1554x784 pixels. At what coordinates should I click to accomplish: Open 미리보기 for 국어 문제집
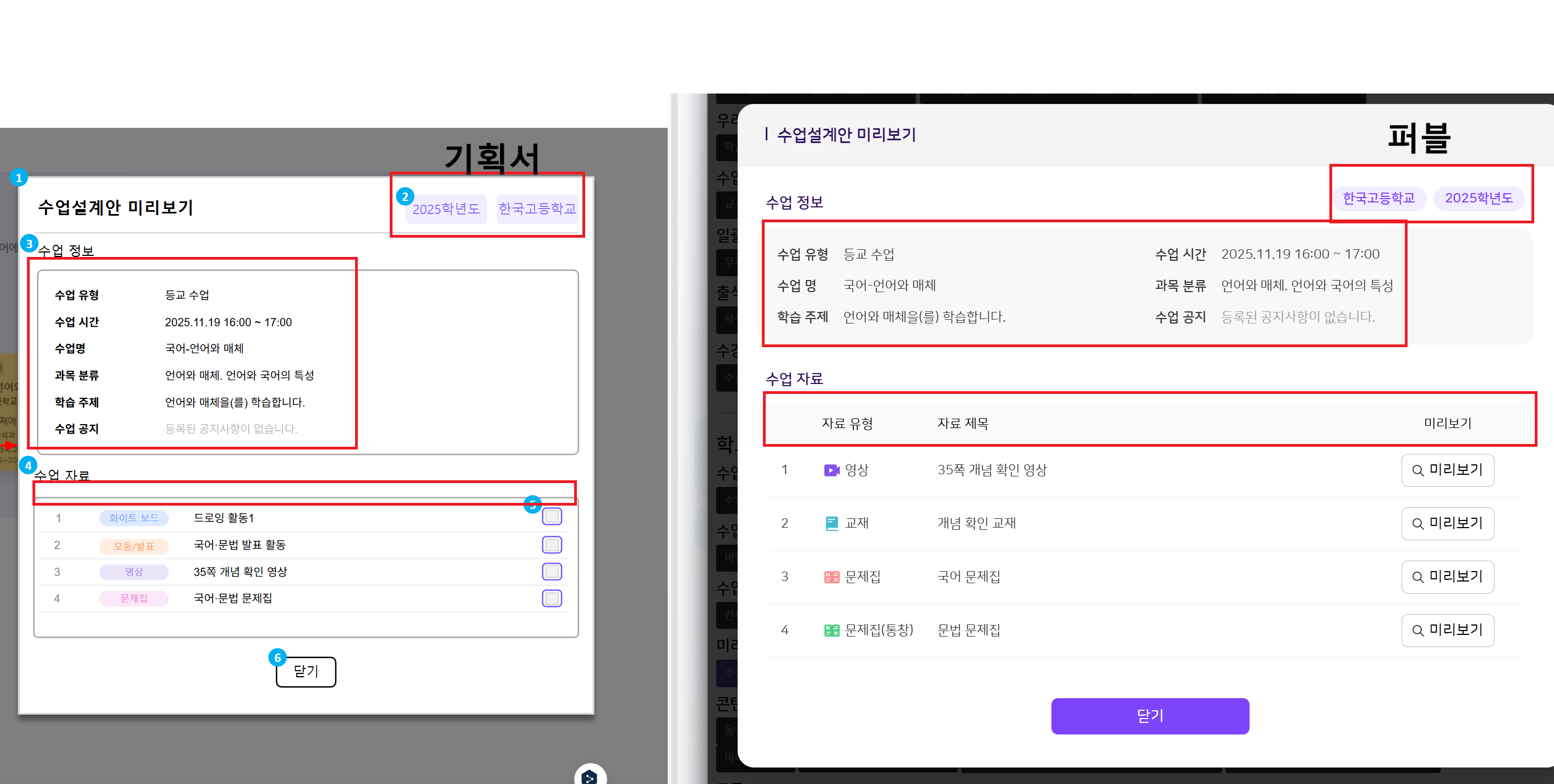(1447, 577)
